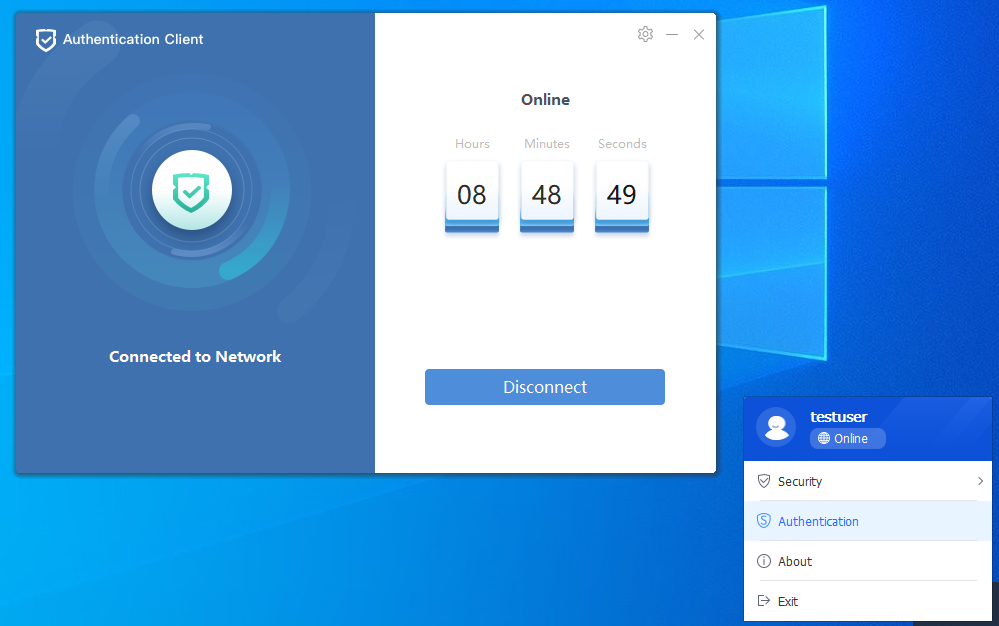Click the Minutes counter showing 48
This screenshot has height=626, width=999.
click(x=547, y=194)
